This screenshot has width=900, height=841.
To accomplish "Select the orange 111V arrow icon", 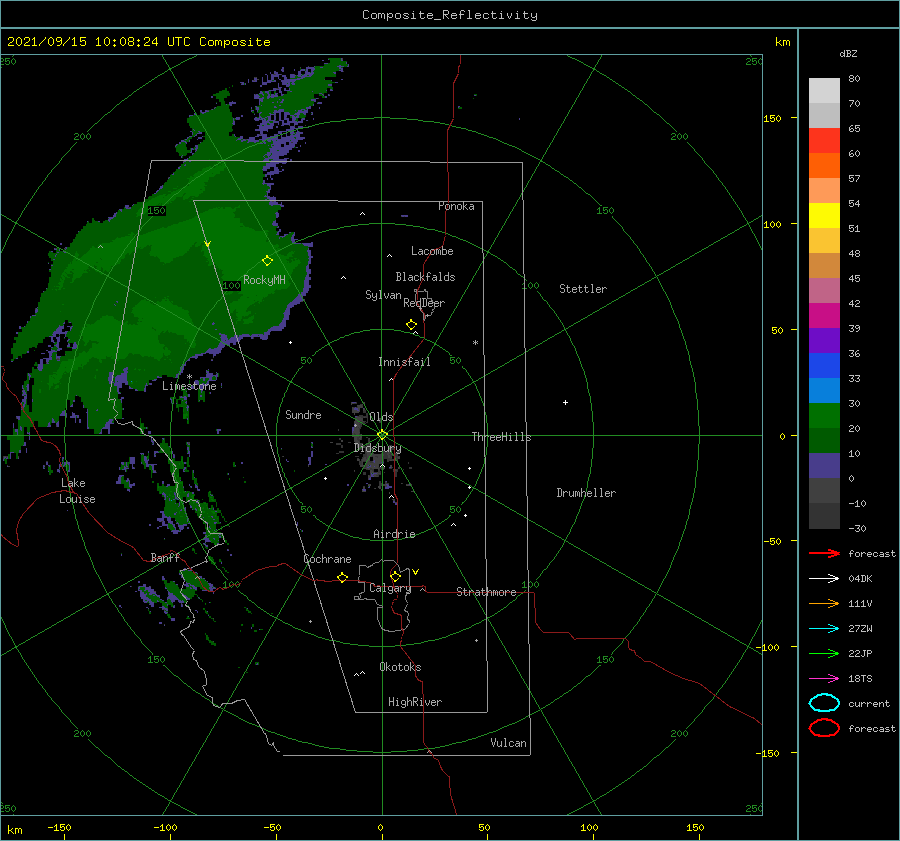I will (x=824, y=603).
